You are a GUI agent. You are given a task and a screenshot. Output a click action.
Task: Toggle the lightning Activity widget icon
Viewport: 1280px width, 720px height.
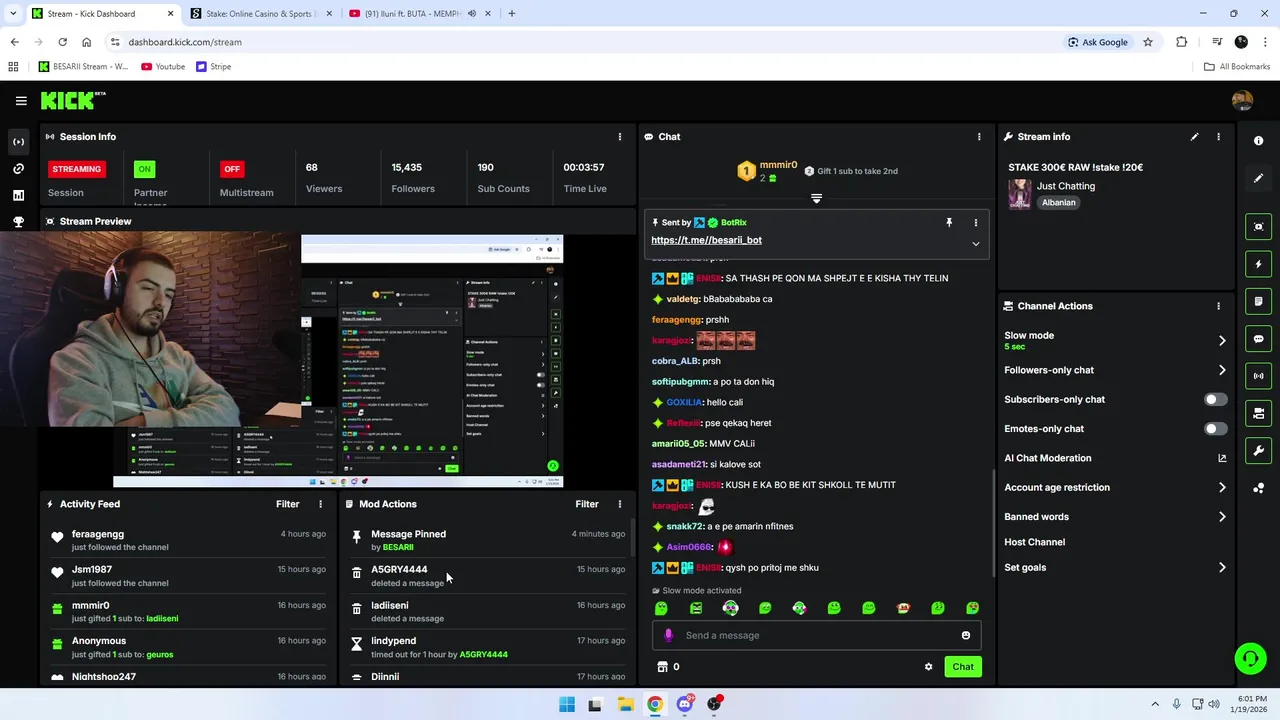point(1258,264)
